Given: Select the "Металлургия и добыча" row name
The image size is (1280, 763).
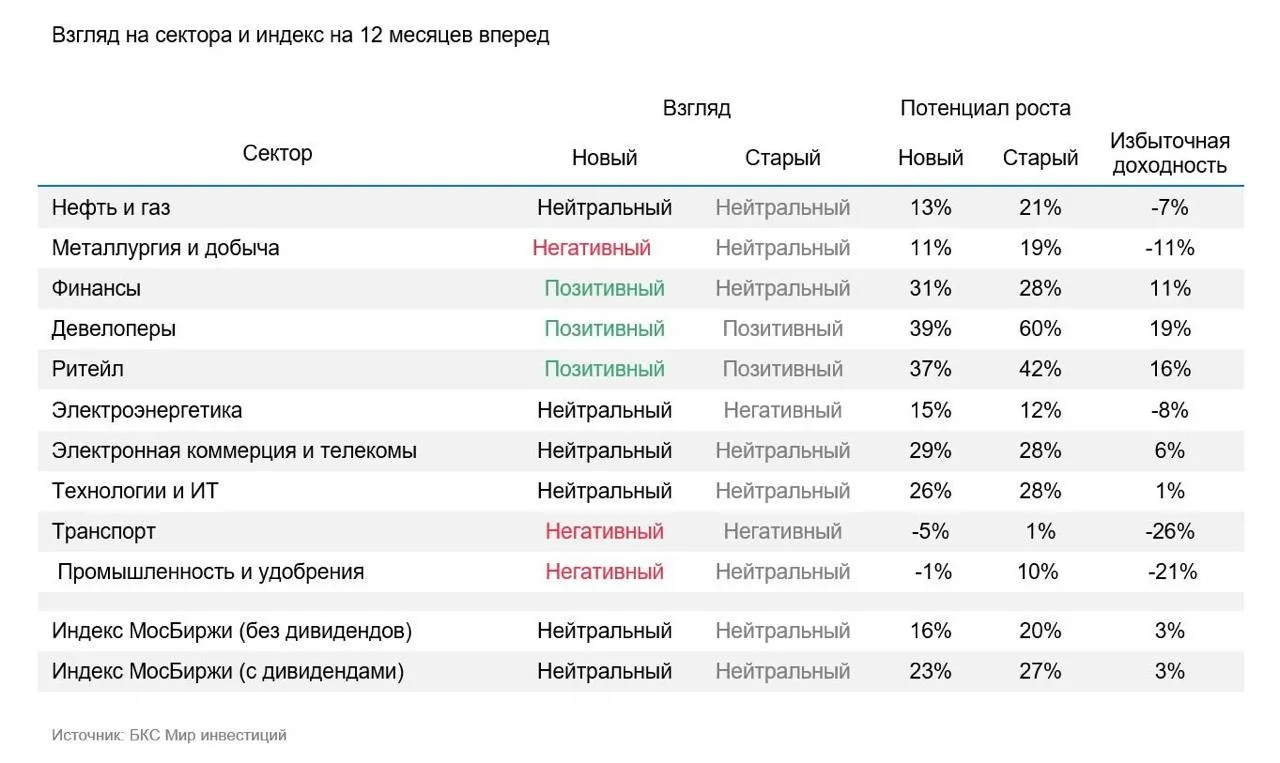Looking at the screenshot, I should pos(165,248).
